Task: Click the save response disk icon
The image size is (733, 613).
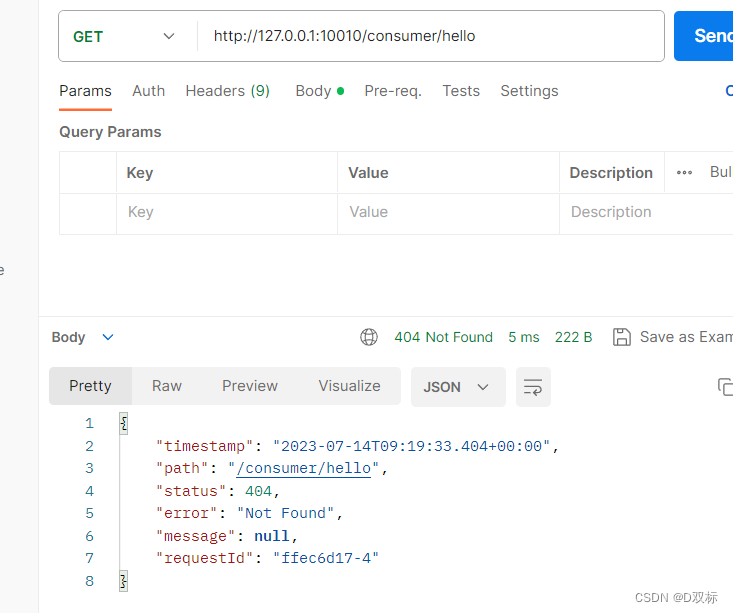Action: click(x=622, y=337)
